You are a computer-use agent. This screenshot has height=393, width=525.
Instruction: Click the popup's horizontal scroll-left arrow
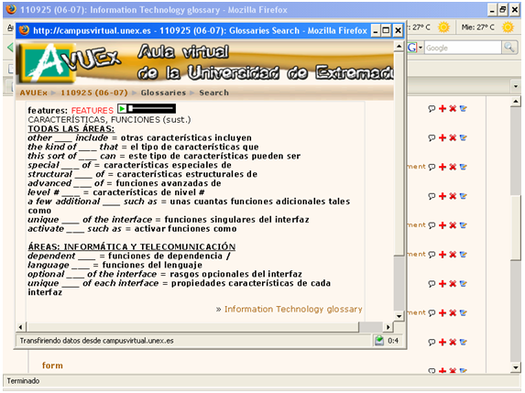[21, 327]
